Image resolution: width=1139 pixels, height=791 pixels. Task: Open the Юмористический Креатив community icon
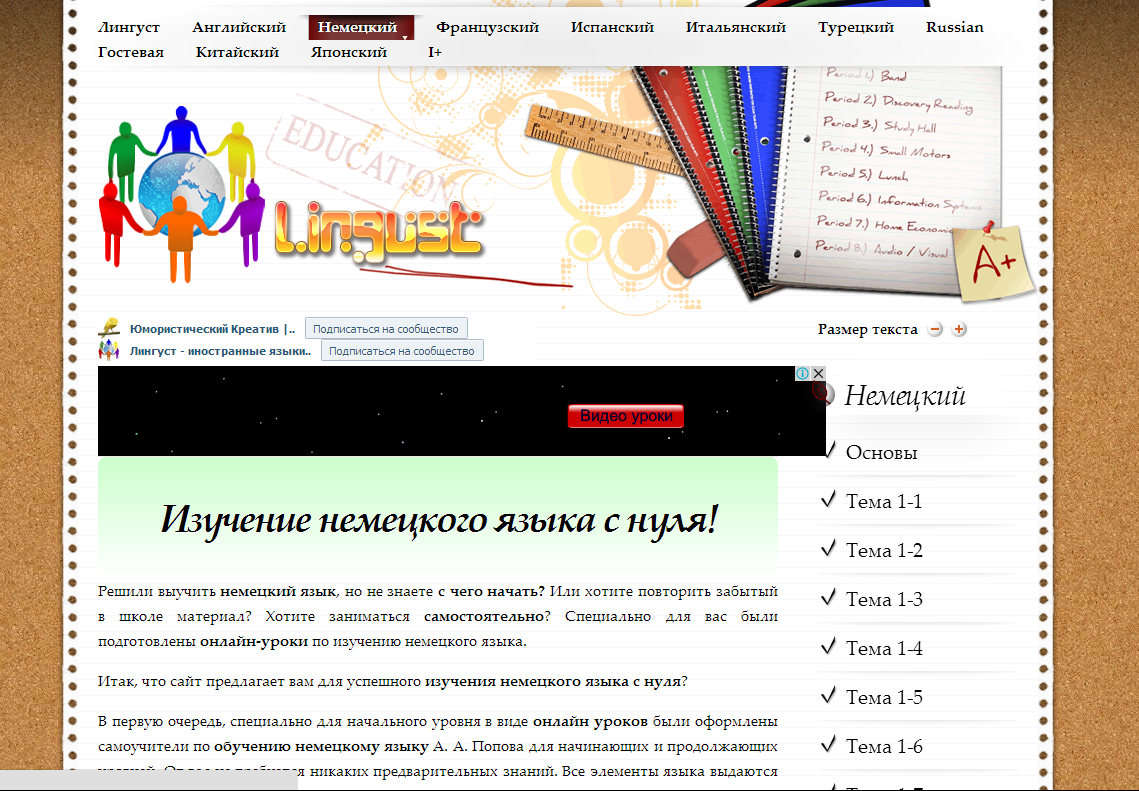109,328
